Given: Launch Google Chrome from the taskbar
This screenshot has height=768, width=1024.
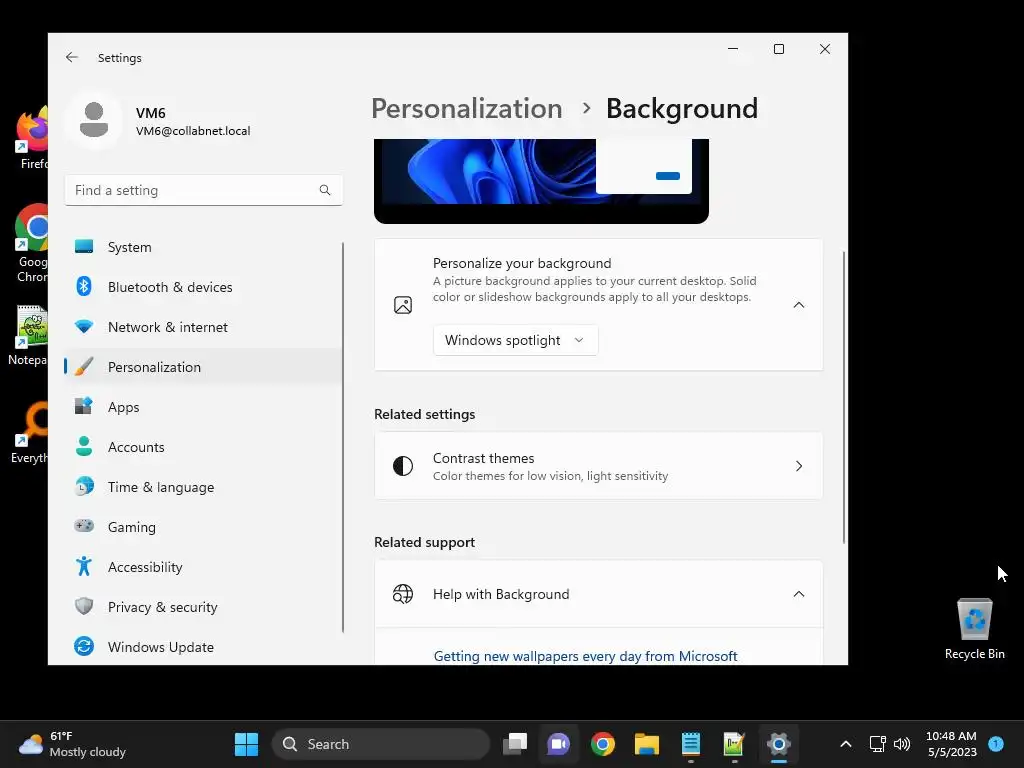Looking at the screenshot, I should (x=603, y=744).
